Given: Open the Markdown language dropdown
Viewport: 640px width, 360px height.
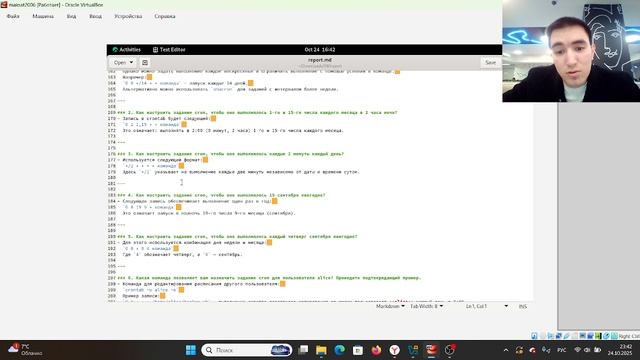Looking at the screenshot, I should pyautogui.click(x=390, y=306).
